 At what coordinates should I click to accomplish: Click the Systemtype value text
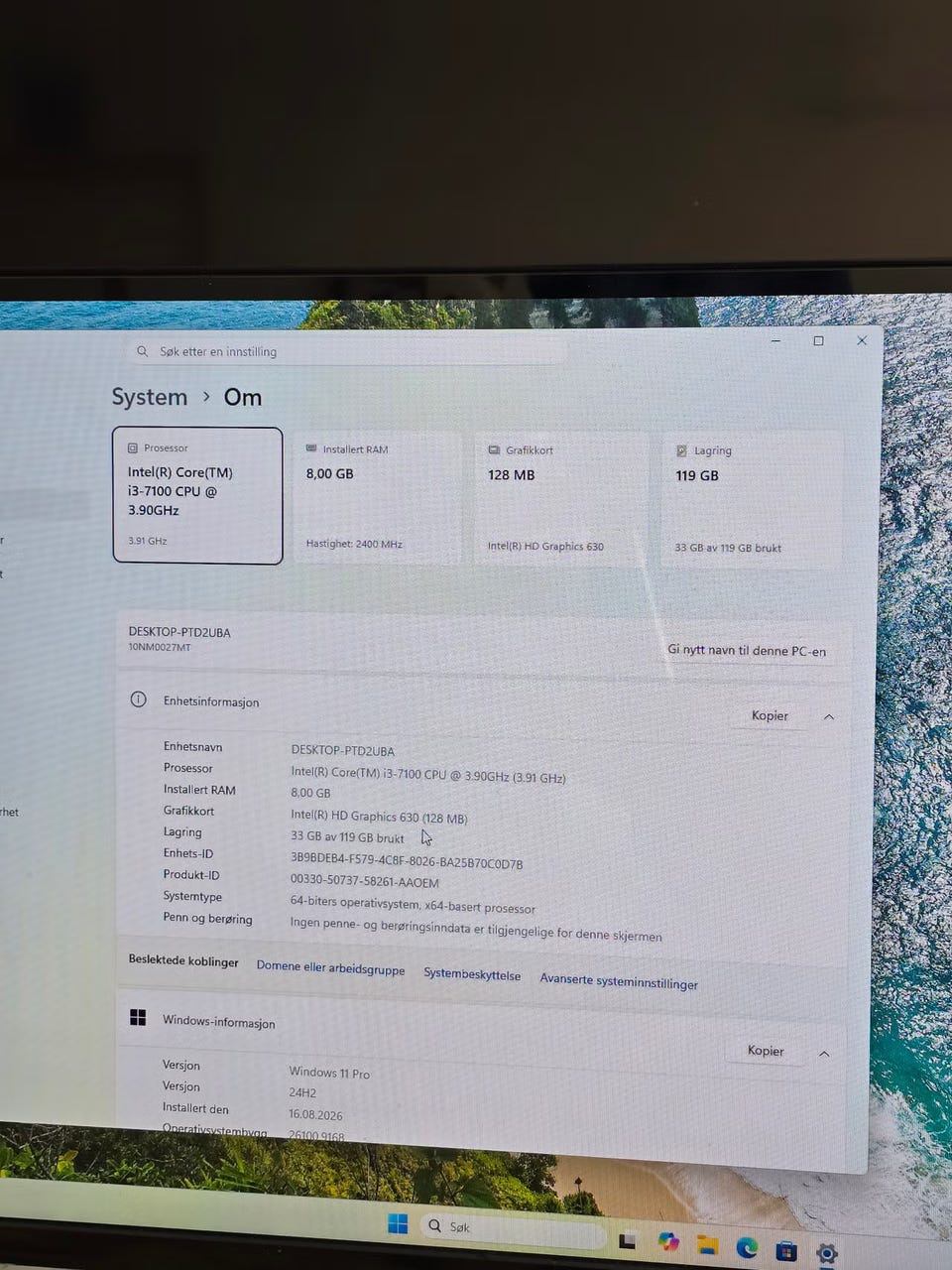[x=413, y=905]
